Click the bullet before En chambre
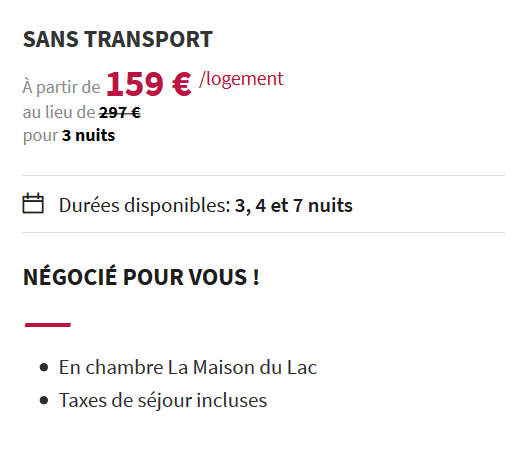 point(44,367)
